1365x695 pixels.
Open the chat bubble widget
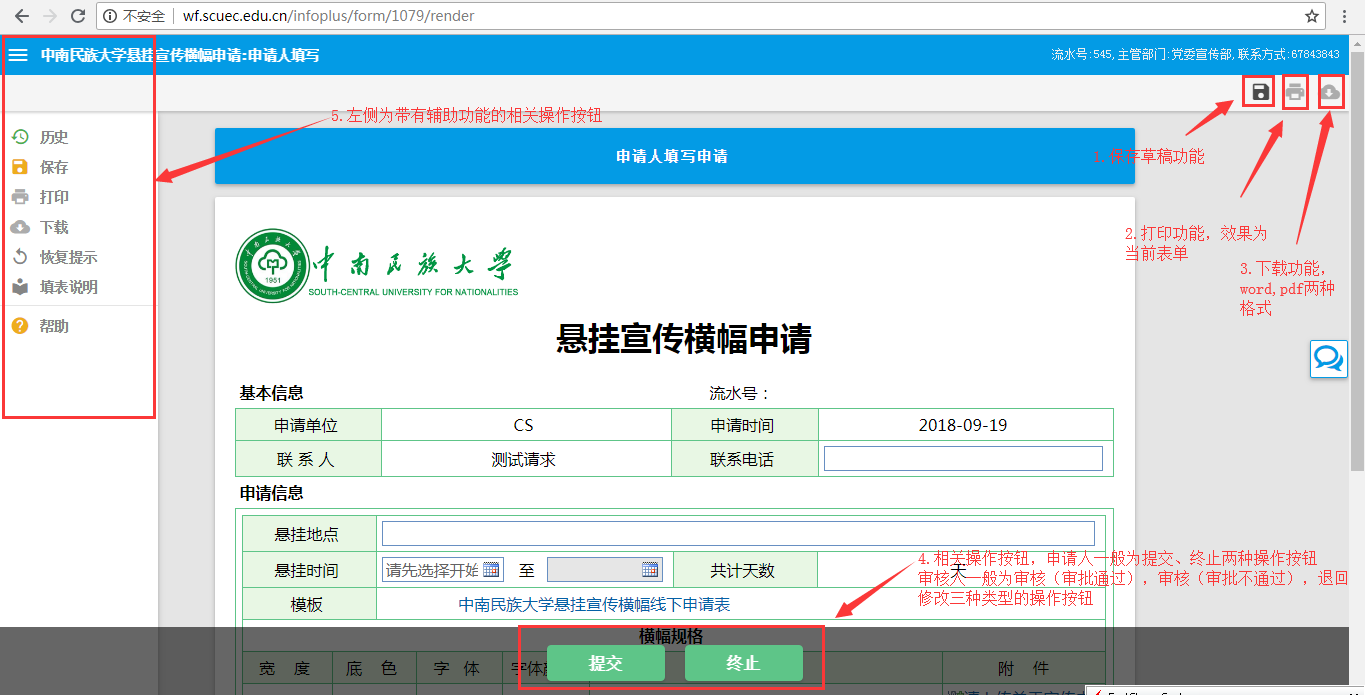1329,359
